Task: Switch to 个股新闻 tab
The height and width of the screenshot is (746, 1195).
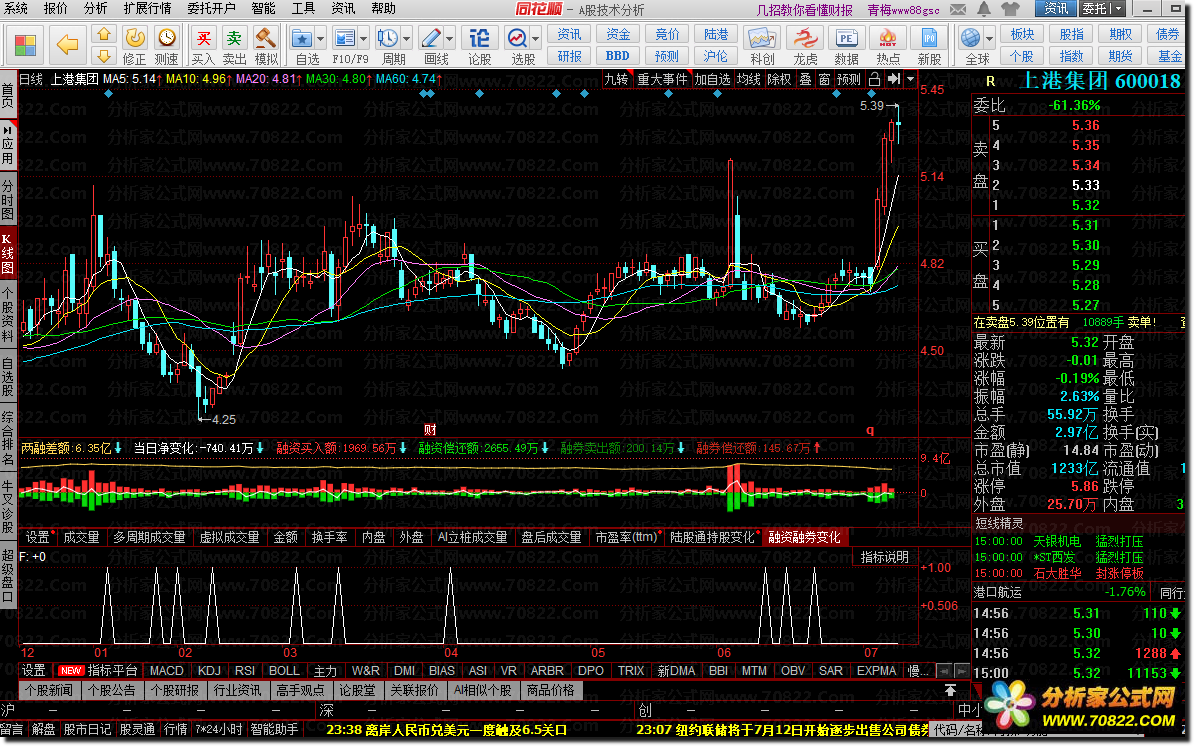Action: point(49,690)
